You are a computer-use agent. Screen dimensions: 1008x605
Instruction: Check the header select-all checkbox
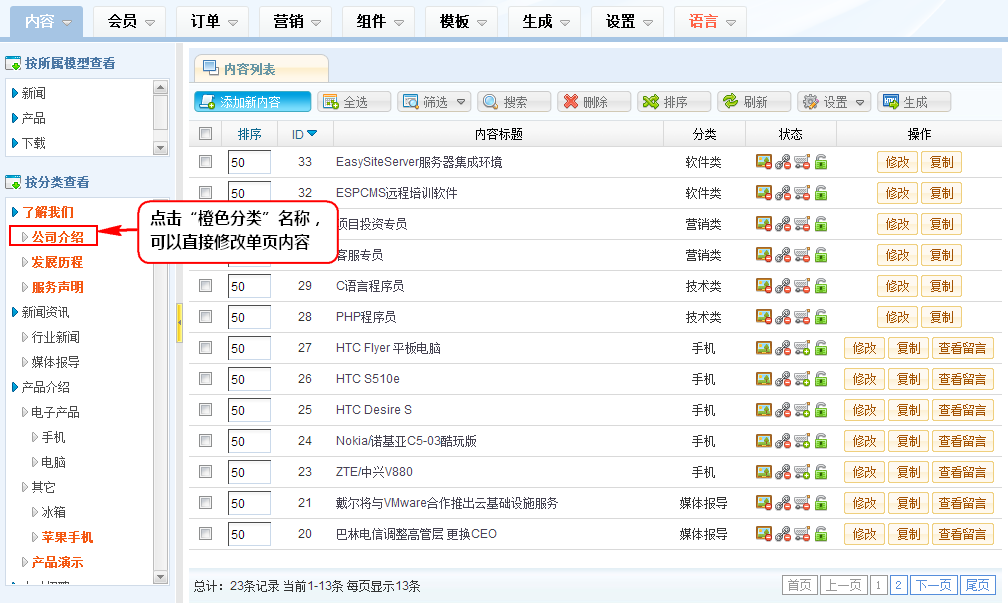pos(205,134)
